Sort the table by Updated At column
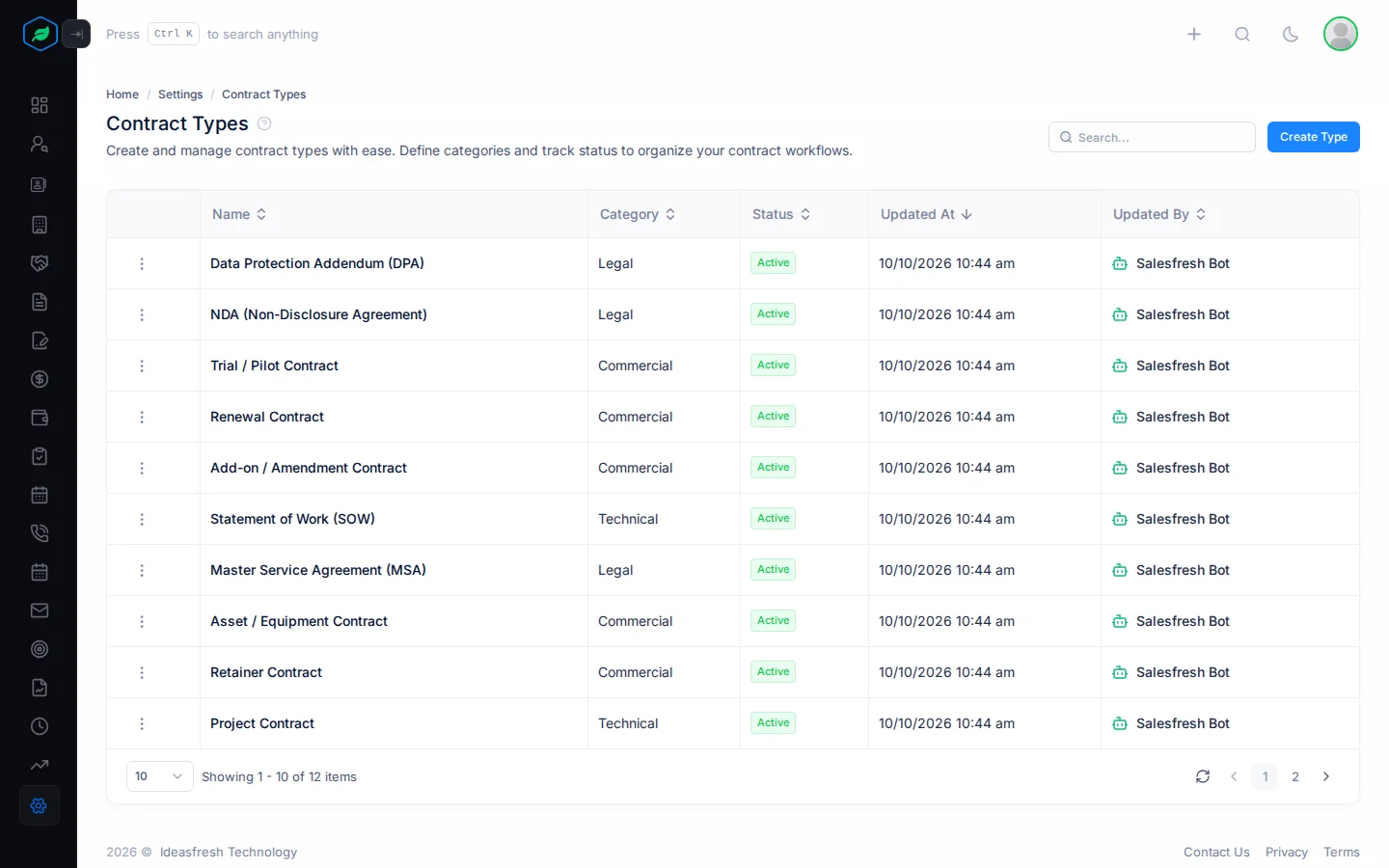 coord(926,214)
